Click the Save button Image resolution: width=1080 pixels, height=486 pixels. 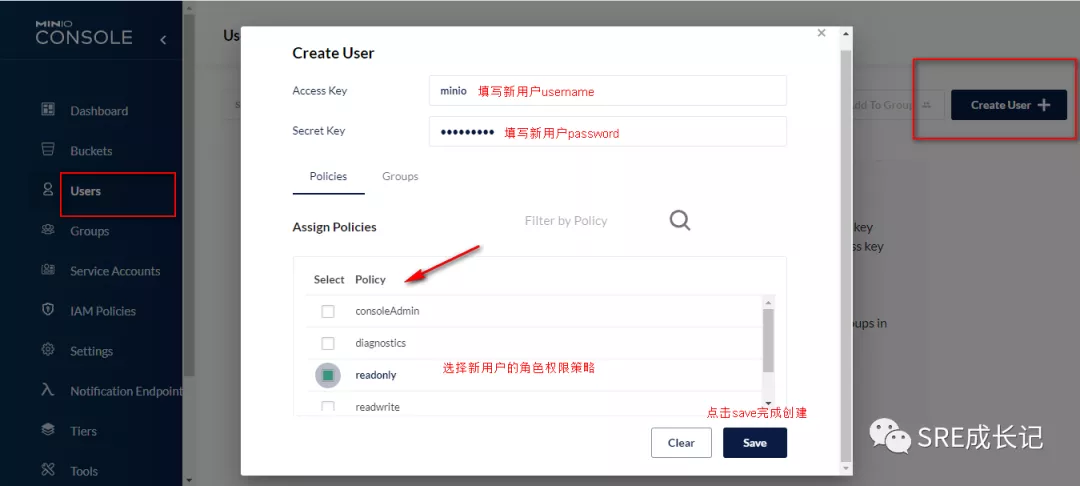(755, 443)
